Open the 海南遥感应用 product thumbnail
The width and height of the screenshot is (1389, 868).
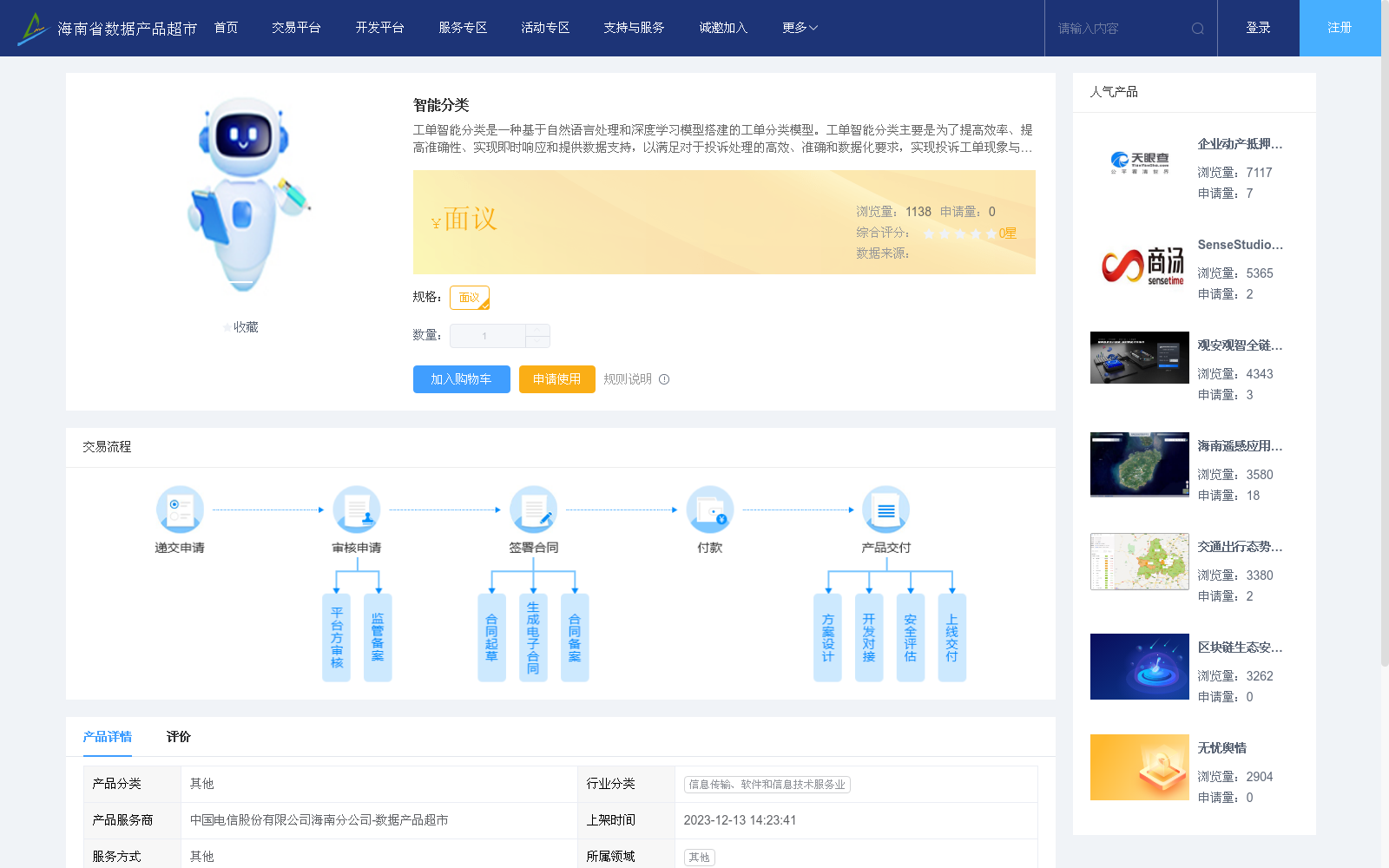click(x=1140, y=464)
